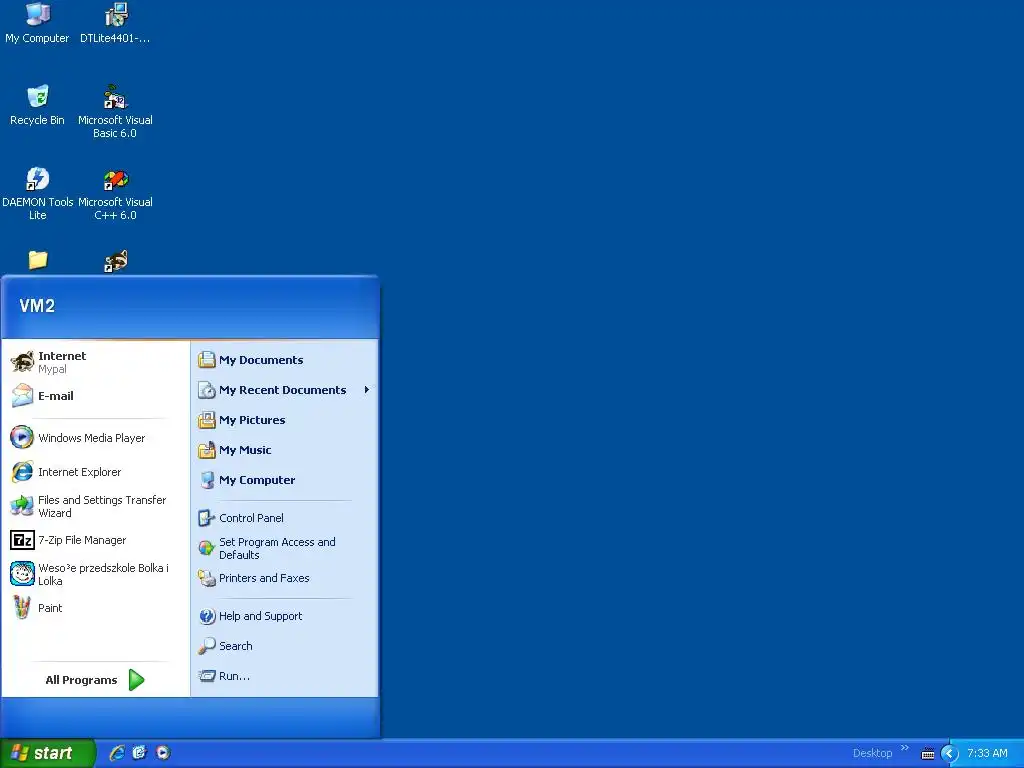Open Paint from the Start menu
Screen dimensions: 1024x768
click(x=96, y=608)
